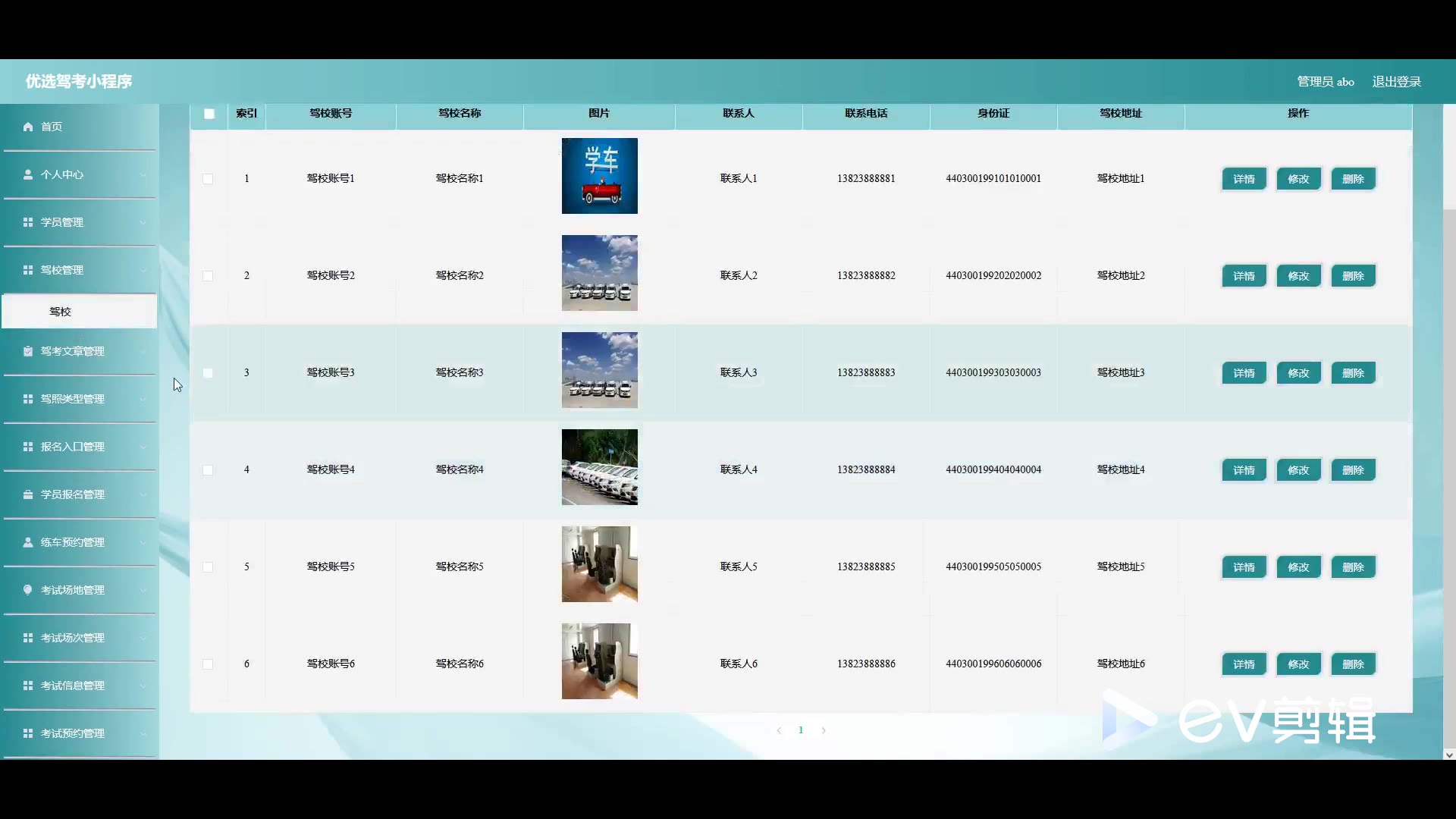Collapse the 驾校管理 menu arrow
Image resolution: width=1456 pixels, height=819 pixels.
[x=143, y=271]
